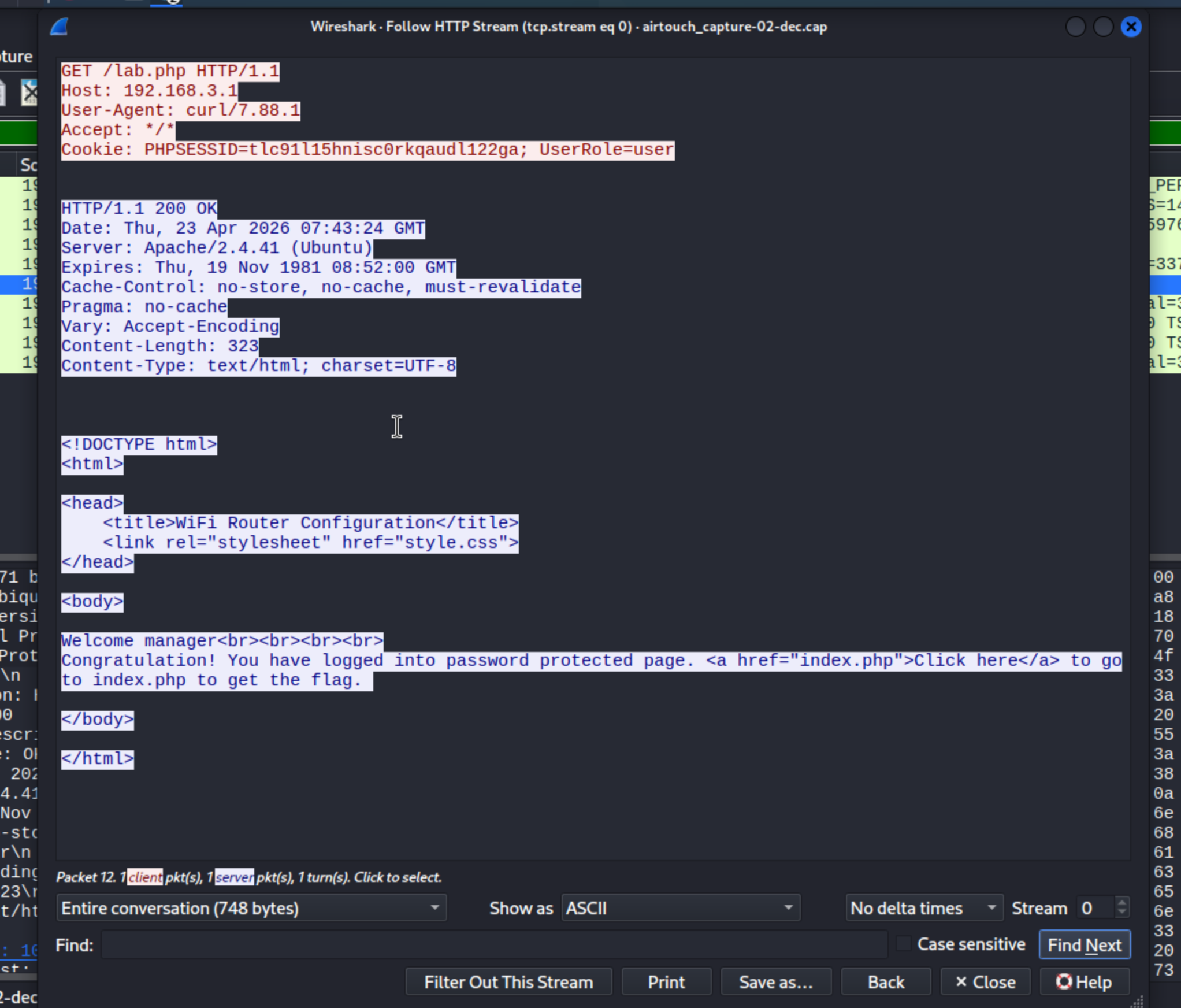
Task: Enable the Case sensitive checkbox
Action: tap(903, 944)
